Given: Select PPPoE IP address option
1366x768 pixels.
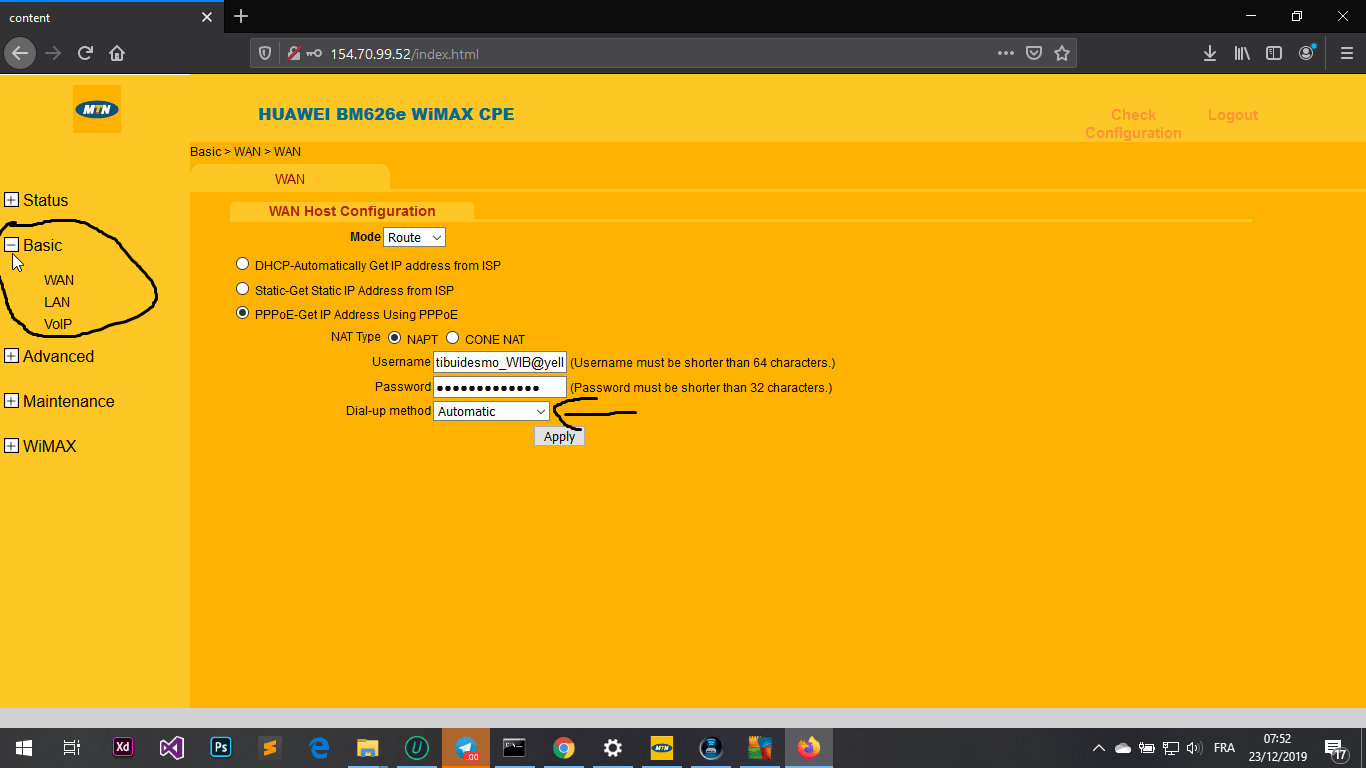Looking at the screenshot, I should (242, 313).
